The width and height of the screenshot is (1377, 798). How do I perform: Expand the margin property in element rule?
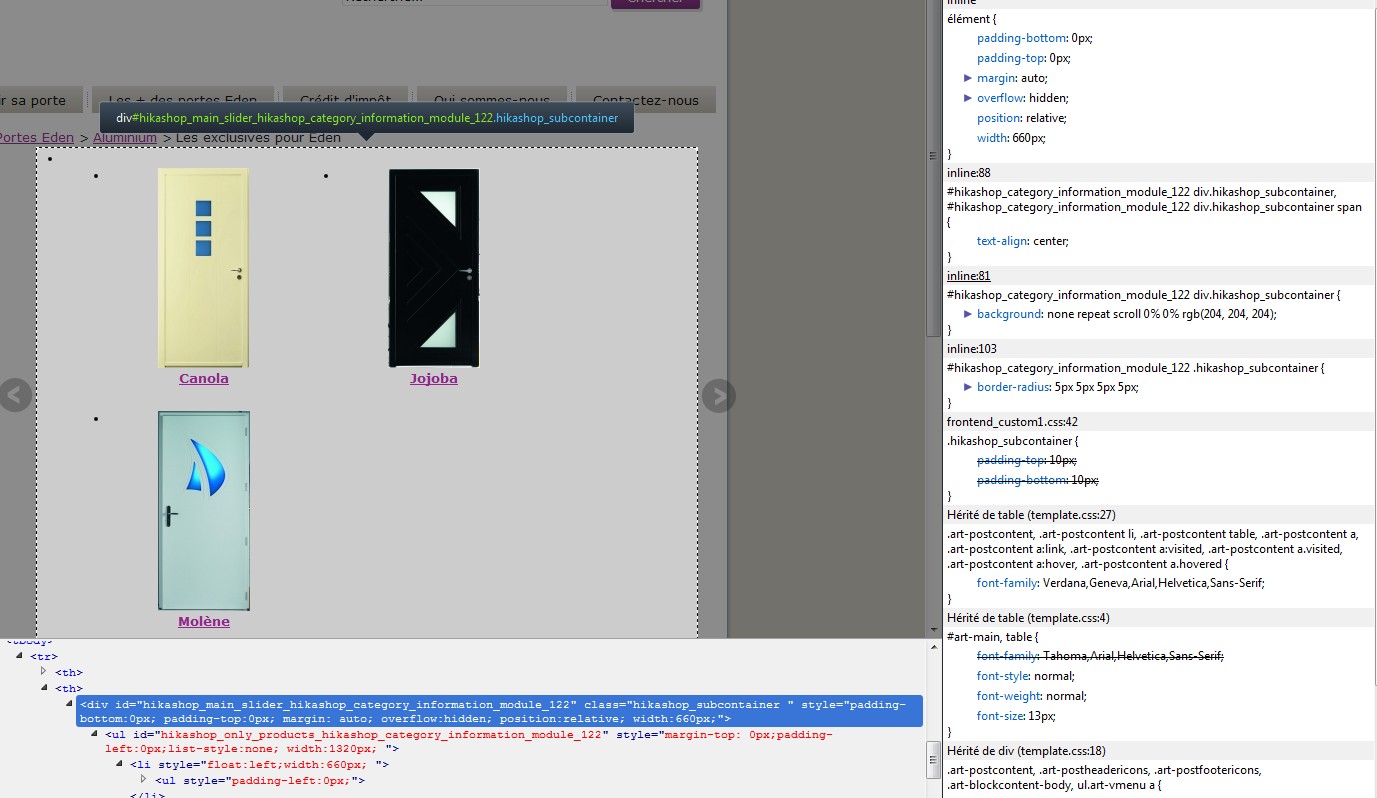pyautogui.click(x=968, y=78)
